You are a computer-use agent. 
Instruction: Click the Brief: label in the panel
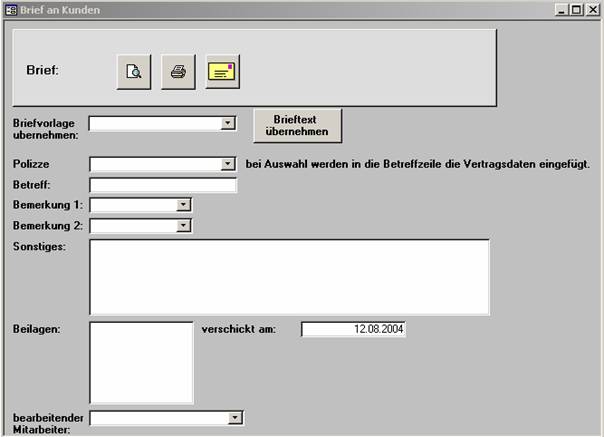[x=43, y=71]
